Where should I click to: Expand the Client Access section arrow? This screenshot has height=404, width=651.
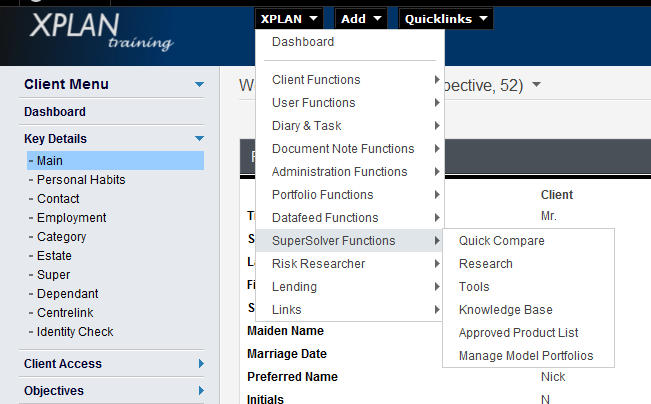coord(201,364)
